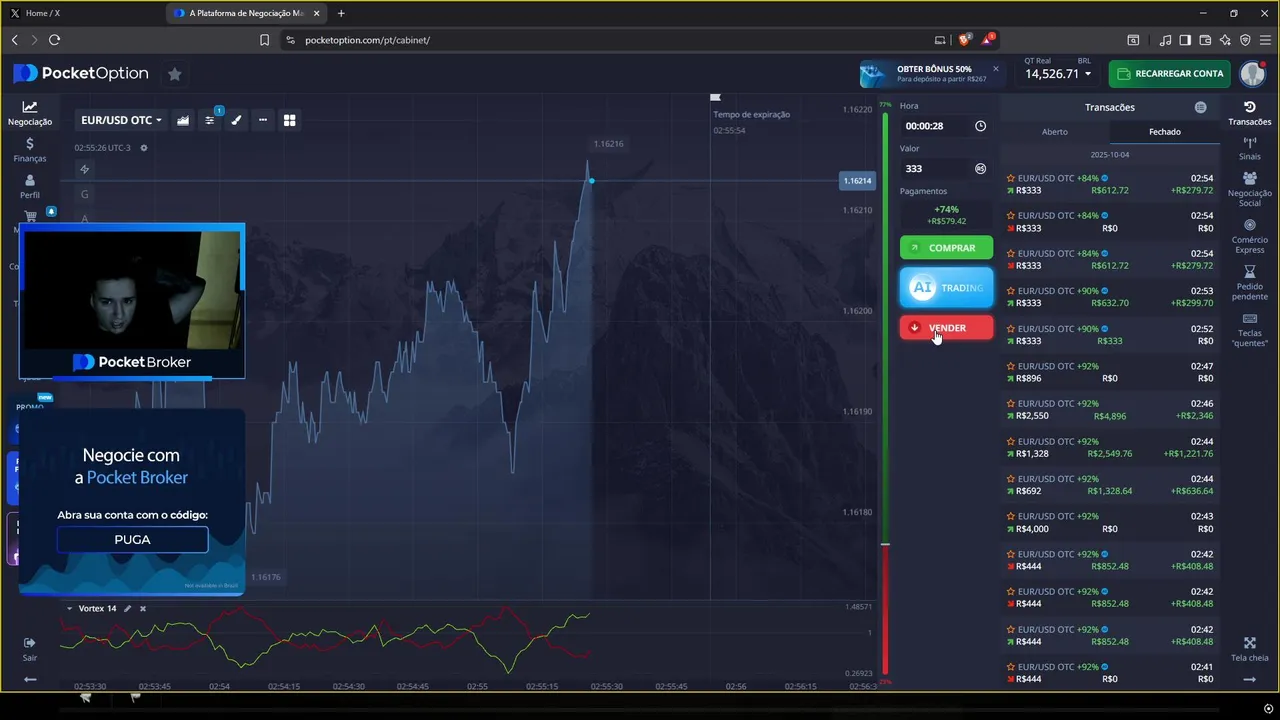1280x720 pixels.
Task: Click the current price label 1.16214
Action: 857,181
